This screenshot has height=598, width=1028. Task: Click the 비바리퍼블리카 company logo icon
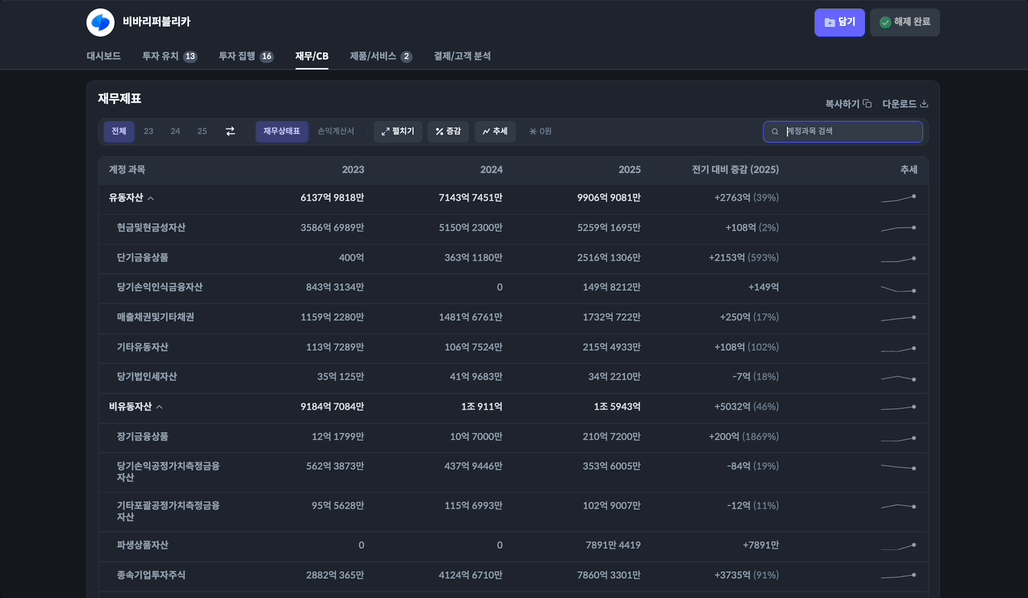(100, 22)
